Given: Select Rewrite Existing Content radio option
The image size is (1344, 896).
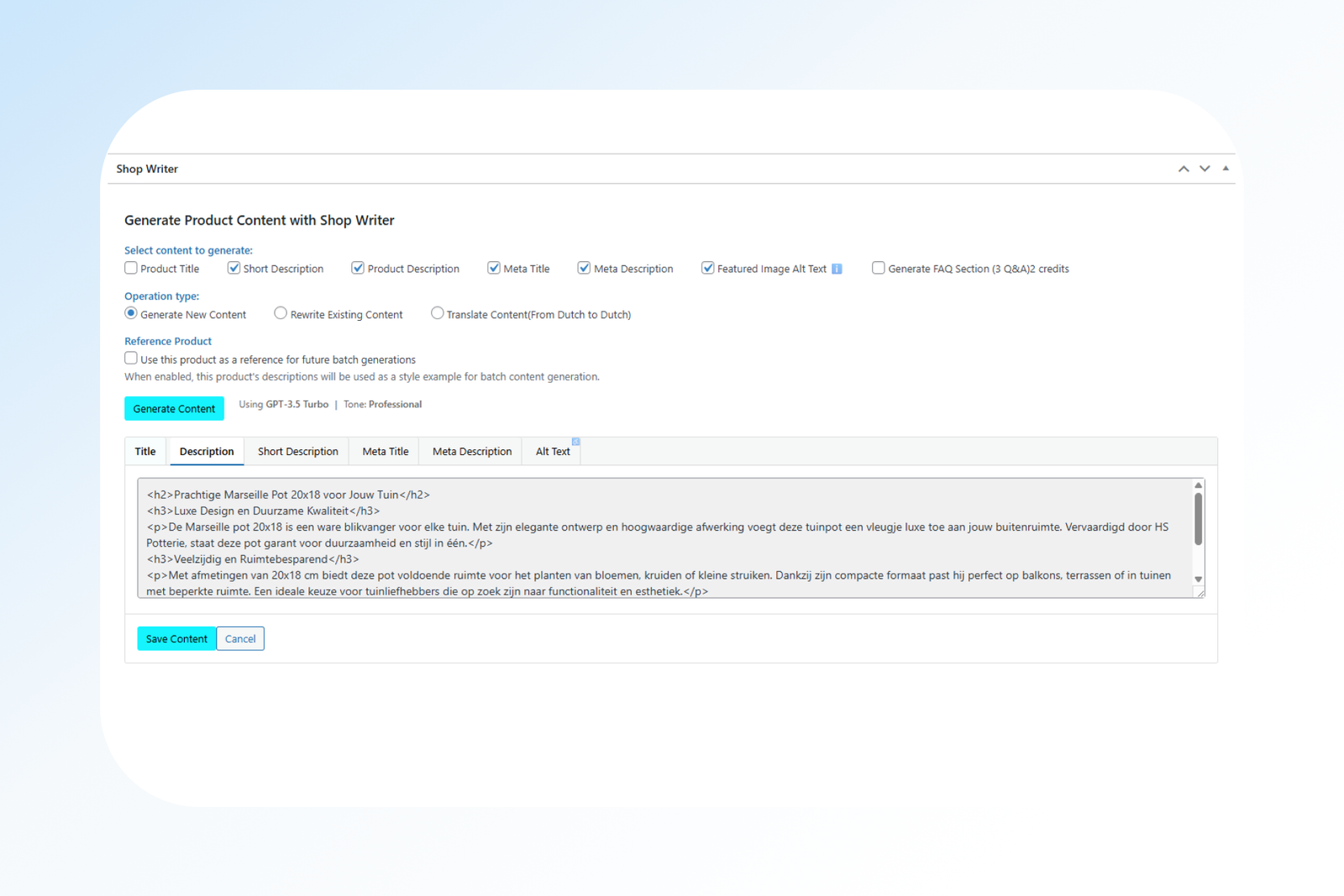Looking at the screenshot, I should pos(281,313).
